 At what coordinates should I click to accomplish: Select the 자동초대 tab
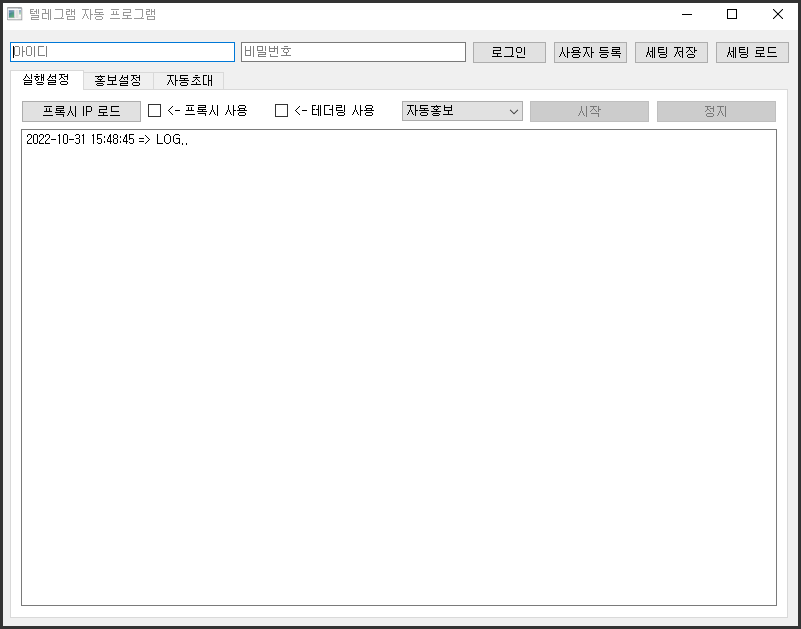(x=188, y=81)
